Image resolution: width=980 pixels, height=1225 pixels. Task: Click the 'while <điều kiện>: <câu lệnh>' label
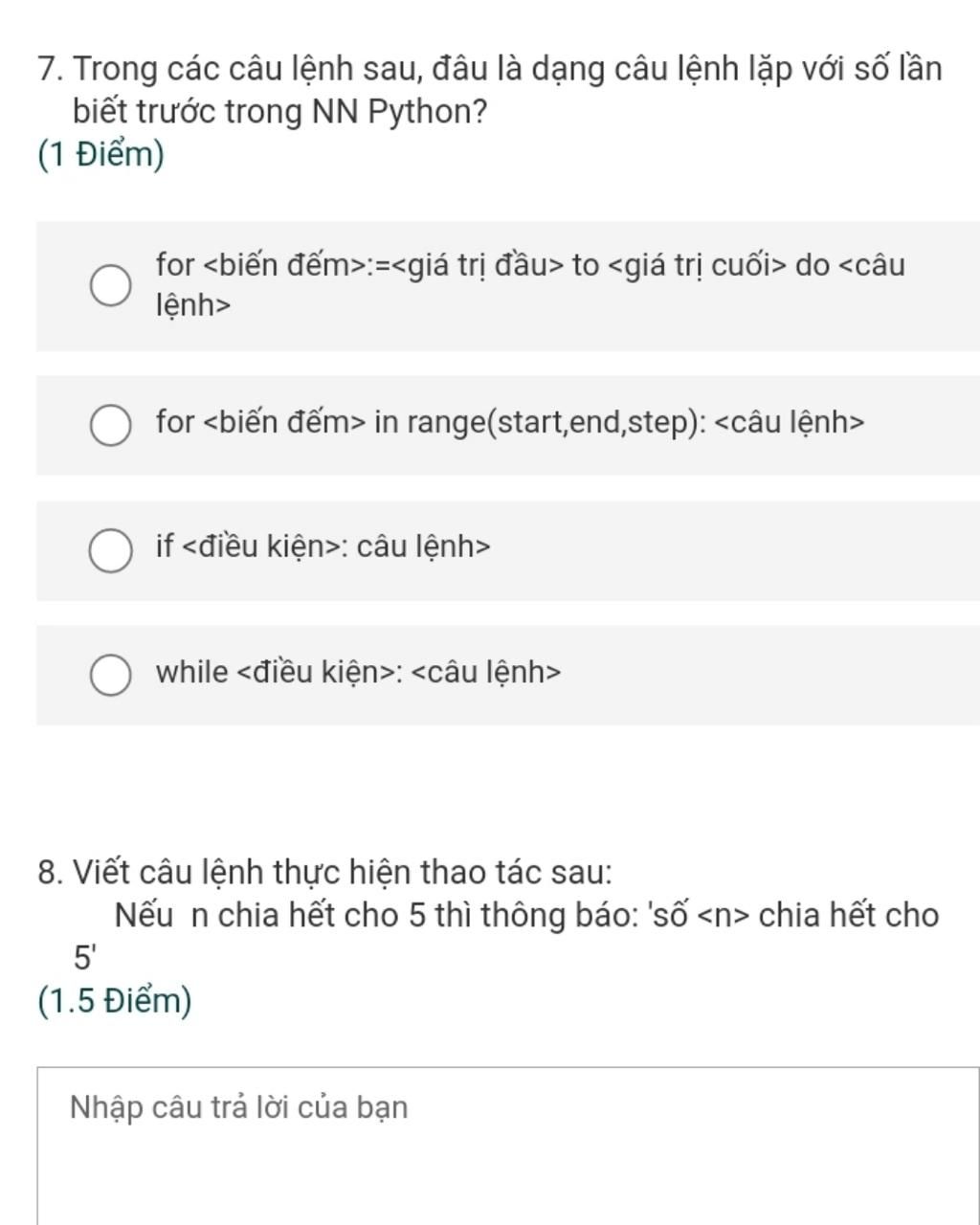pos(359,672)
